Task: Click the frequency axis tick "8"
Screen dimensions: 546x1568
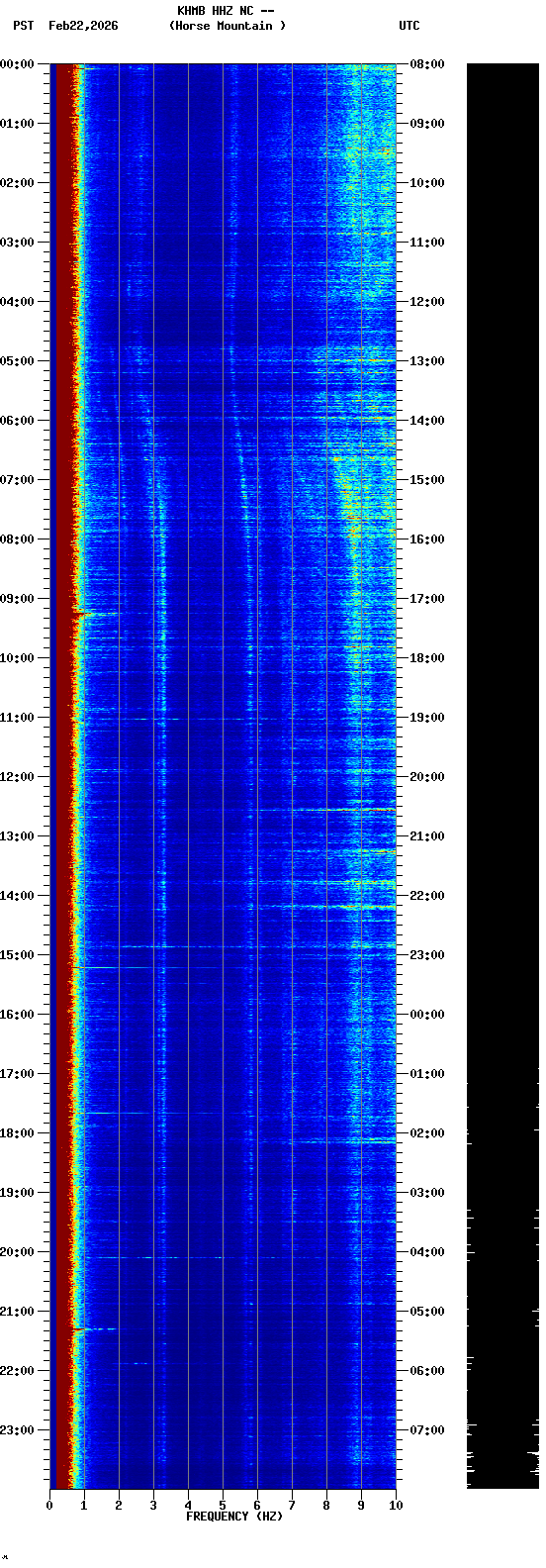Action: [326, 1506]
